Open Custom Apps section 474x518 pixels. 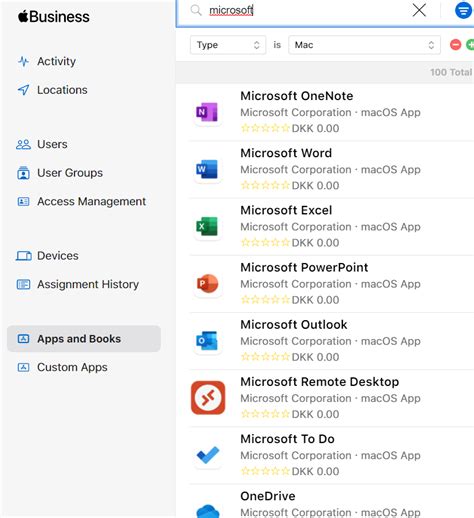[72, 367]
